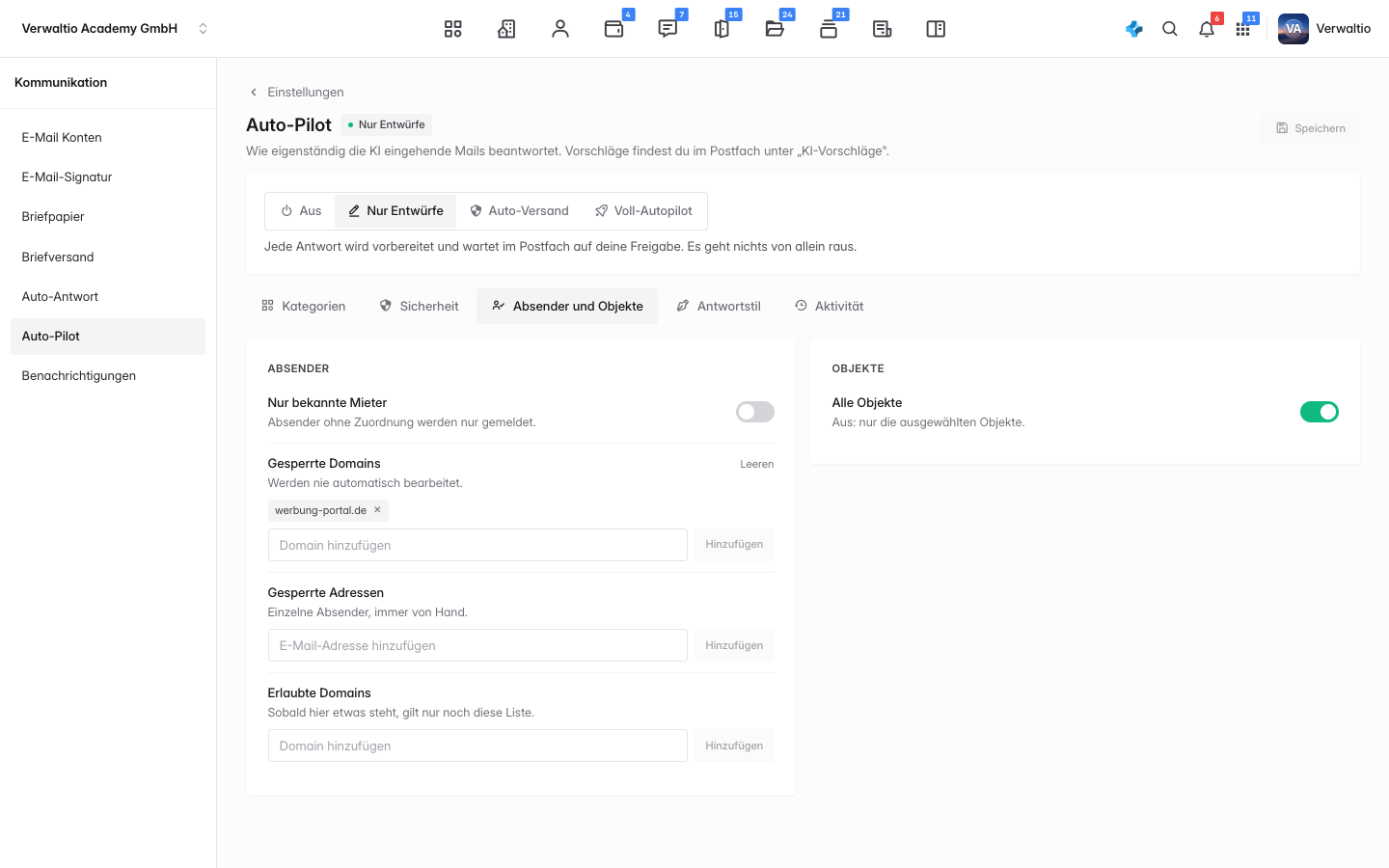Go back via the Einstellungen chevron
This screenshot has height=868, width=1389.
[x=254, y=93]
